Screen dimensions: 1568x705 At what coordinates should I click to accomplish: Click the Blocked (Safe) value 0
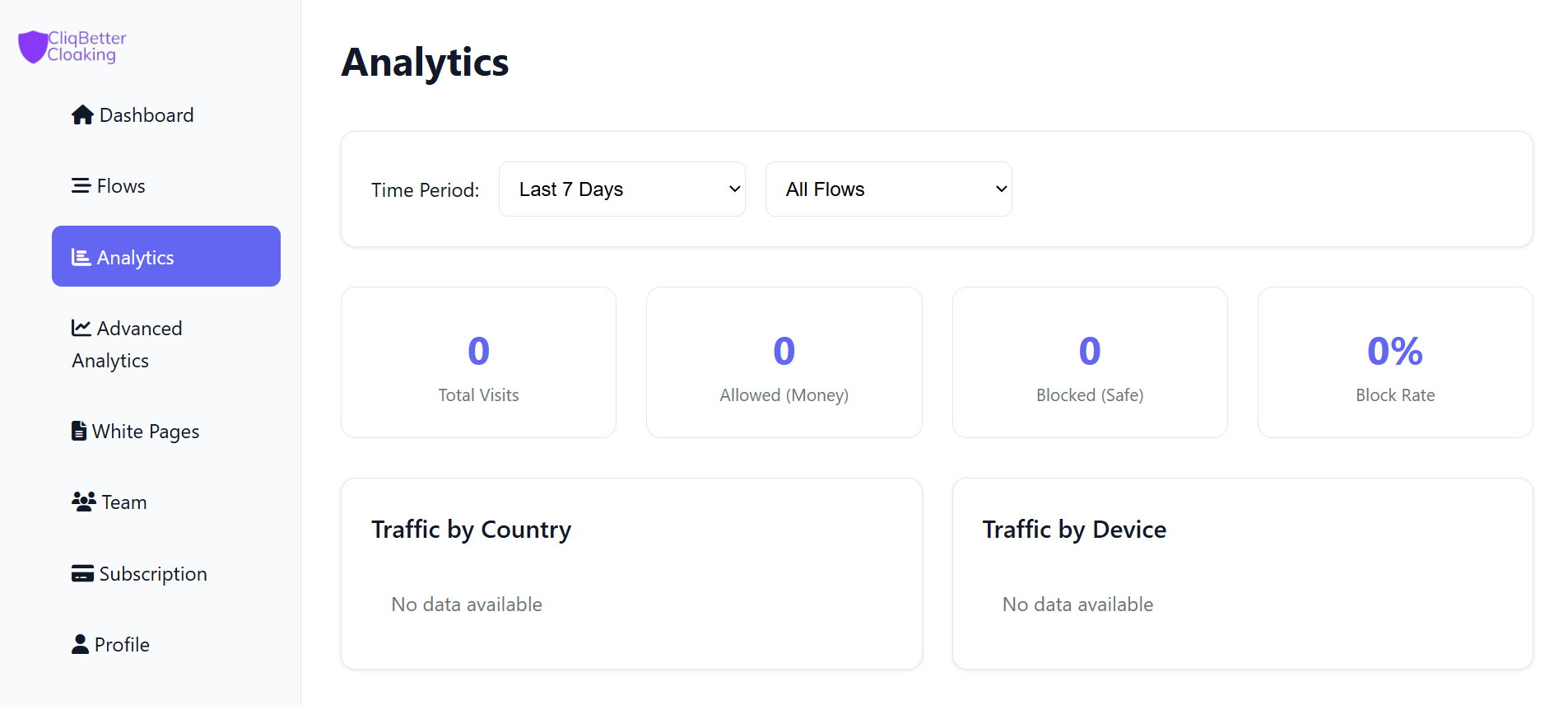[x=1090, y=351]
